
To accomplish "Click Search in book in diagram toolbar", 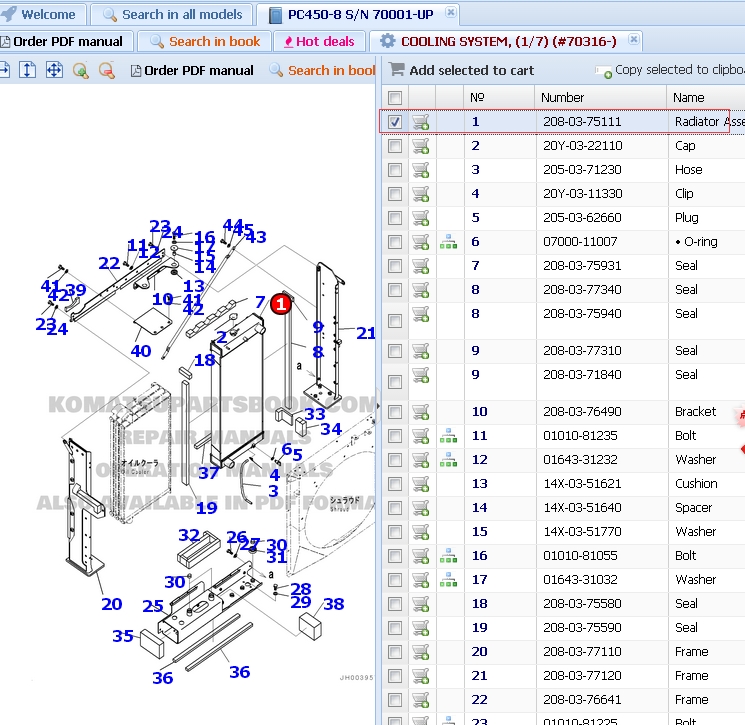I will [x=323, y=71].
